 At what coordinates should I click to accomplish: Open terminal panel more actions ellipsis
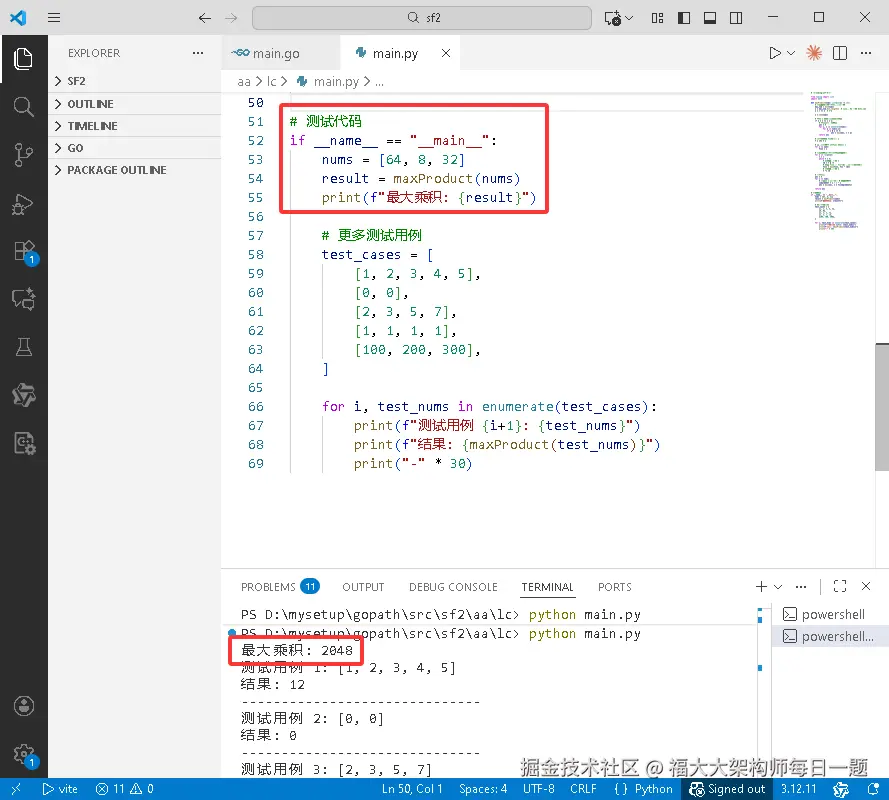(x=801, y=586)
